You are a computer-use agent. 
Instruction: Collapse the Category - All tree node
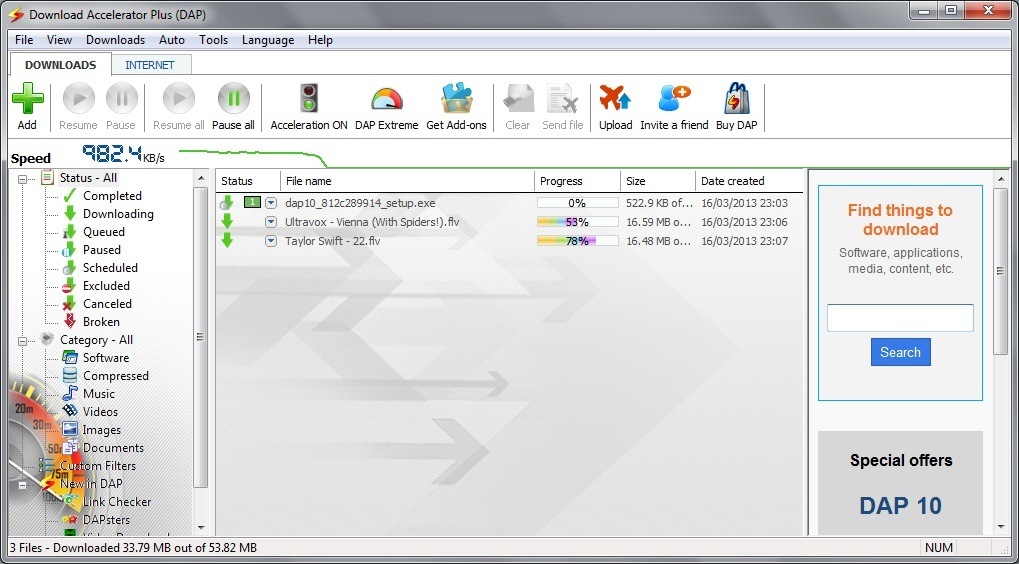point(23,340)
